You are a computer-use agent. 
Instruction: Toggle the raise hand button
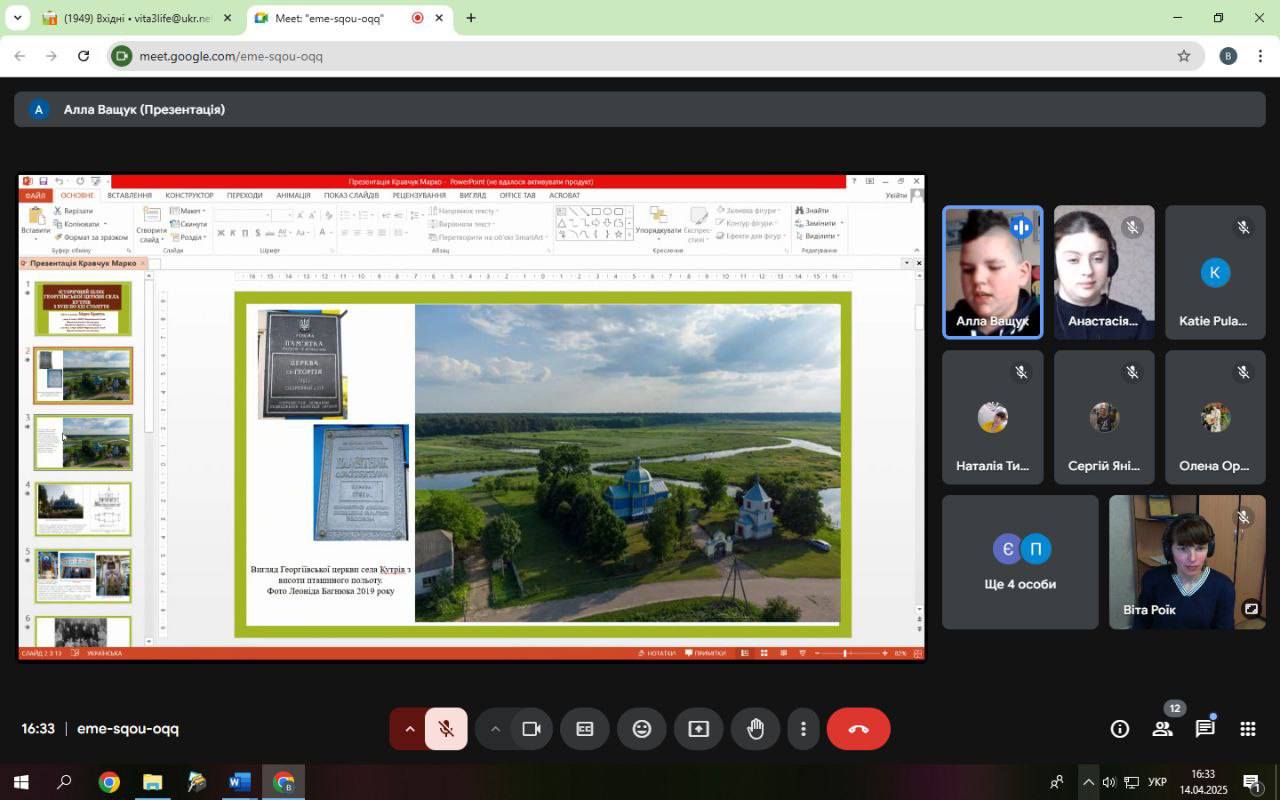coord(755,729)
